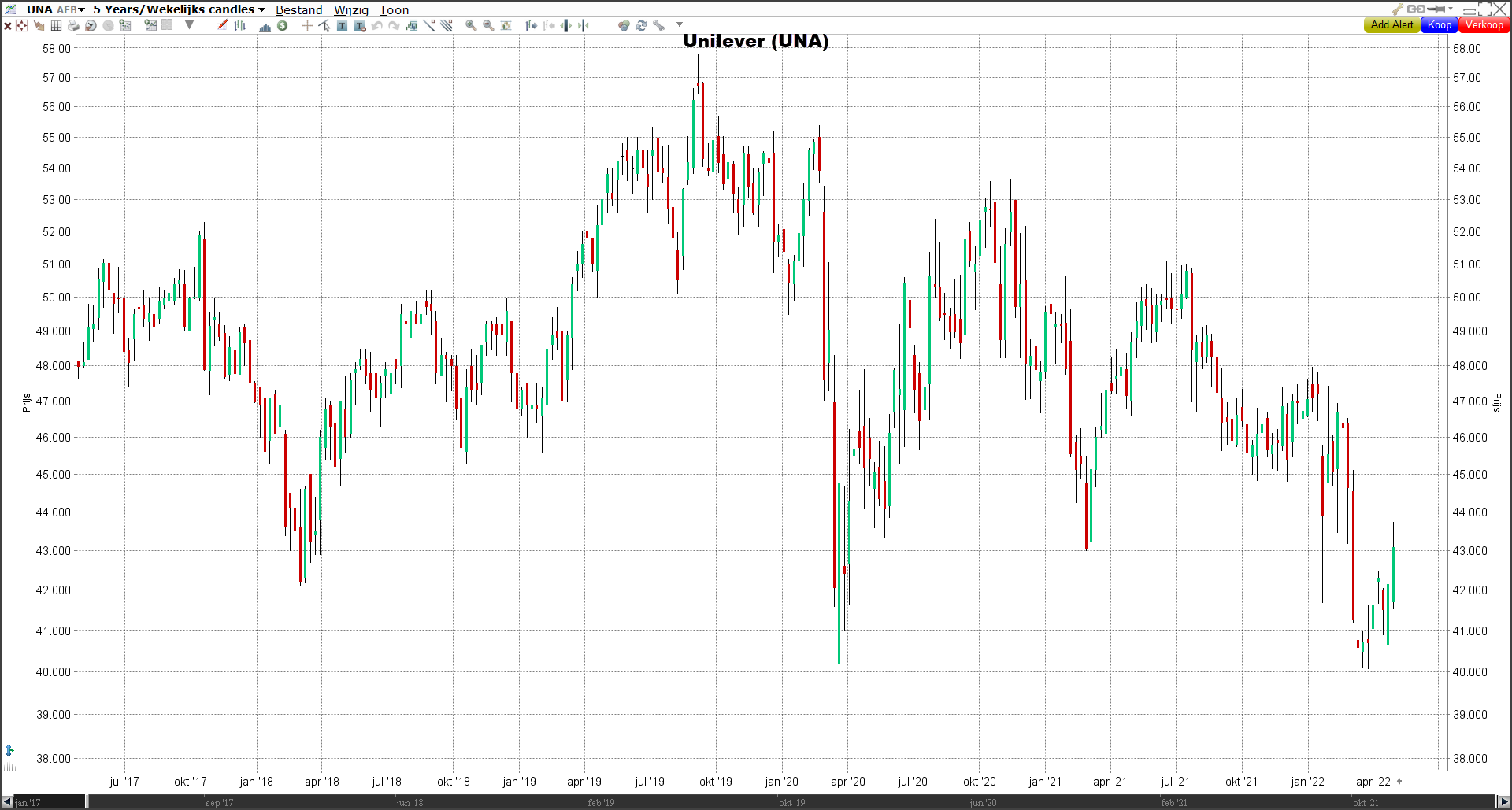Click the horizontal expand arrows icon
1512x810 pixels.
click(x=566, y=25)
